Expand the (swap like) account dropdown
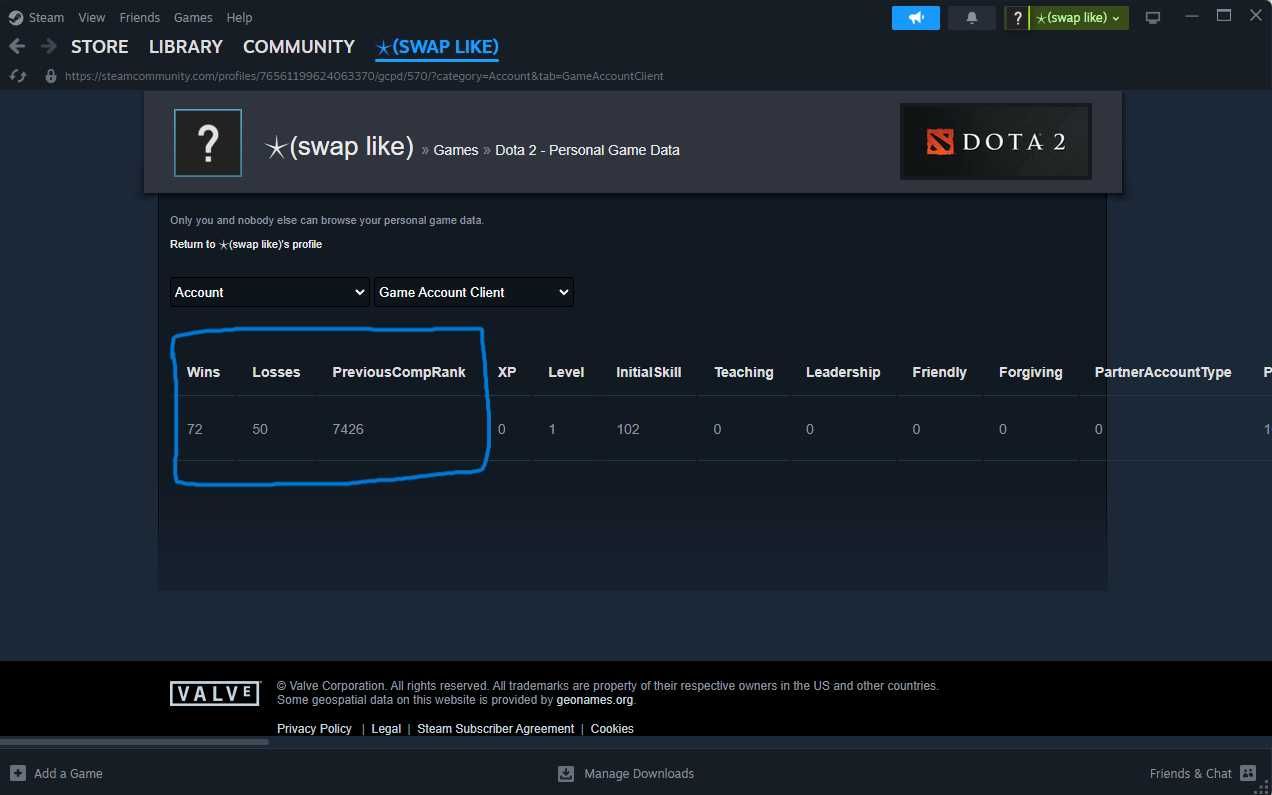 click(x=1079, y=18)
